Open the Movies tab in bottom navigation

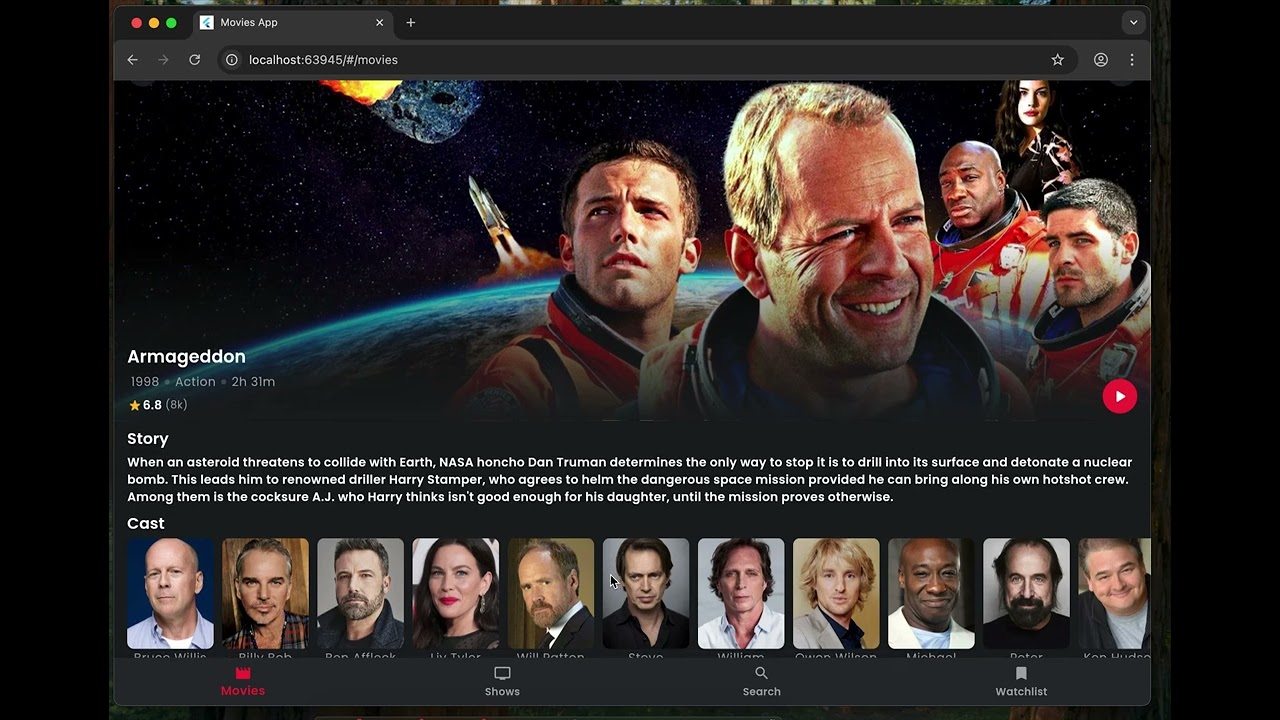[x=243, y=681]
